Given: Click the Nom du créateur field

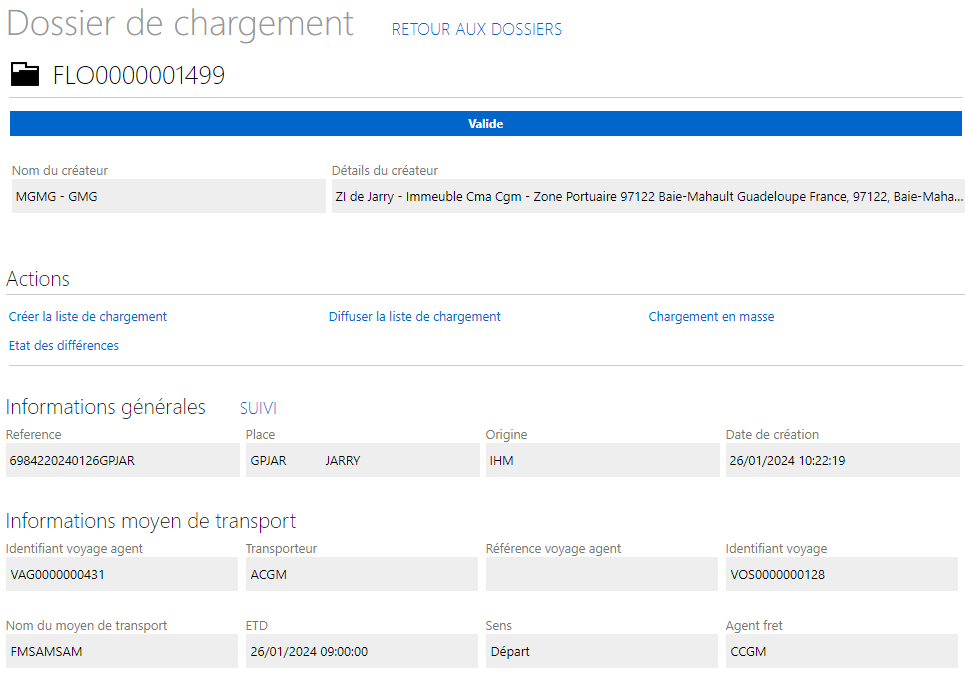Looking at the screenshot, I should click(169, 196).
